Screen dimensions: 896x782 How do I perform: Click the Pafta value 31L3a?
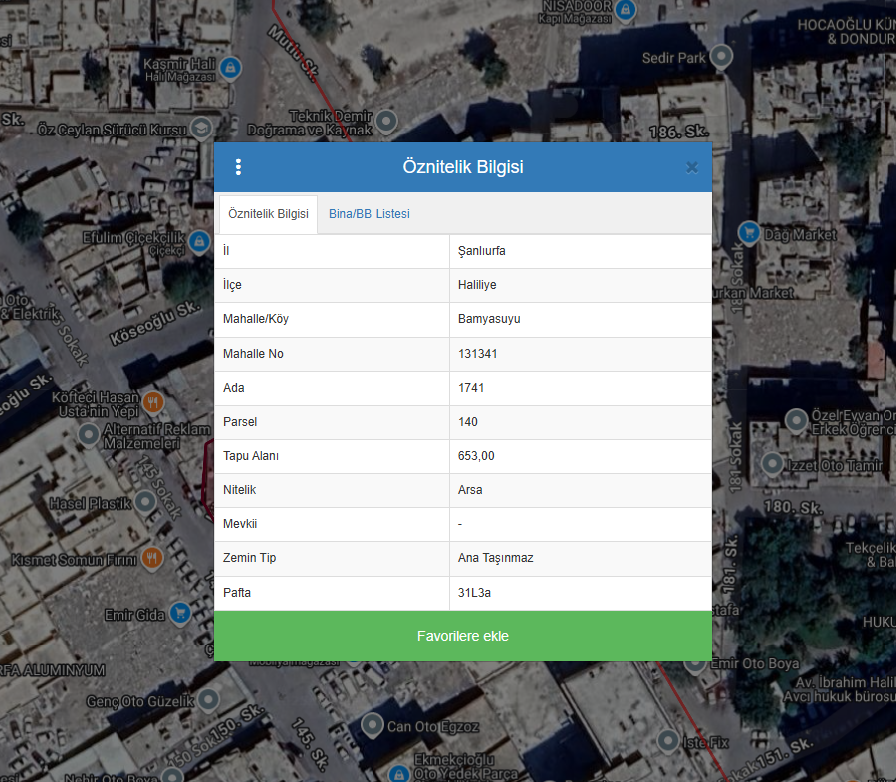click(580, 593)
